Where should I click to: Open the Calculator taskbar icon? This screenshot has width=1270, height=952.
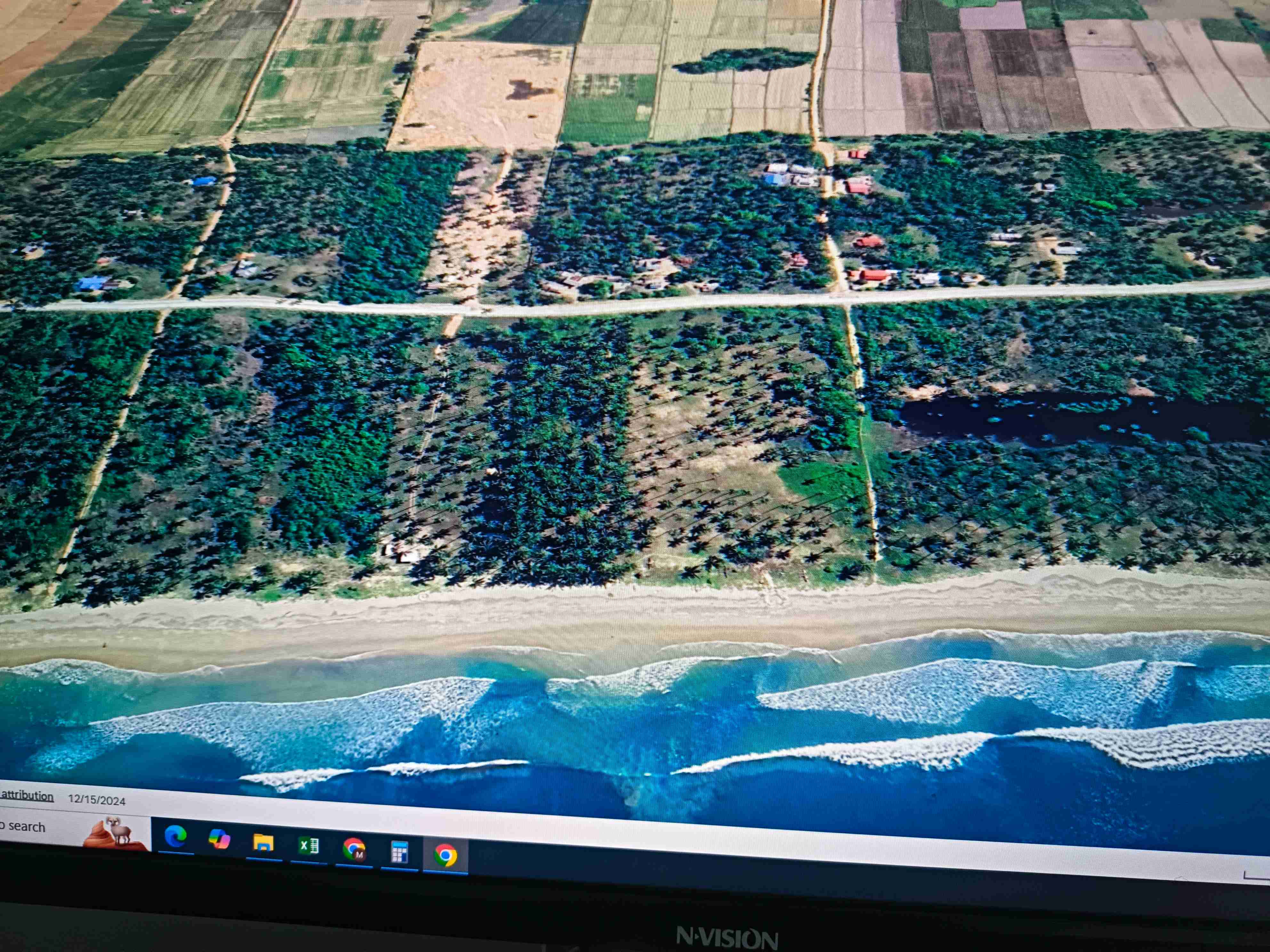[399, 852]
